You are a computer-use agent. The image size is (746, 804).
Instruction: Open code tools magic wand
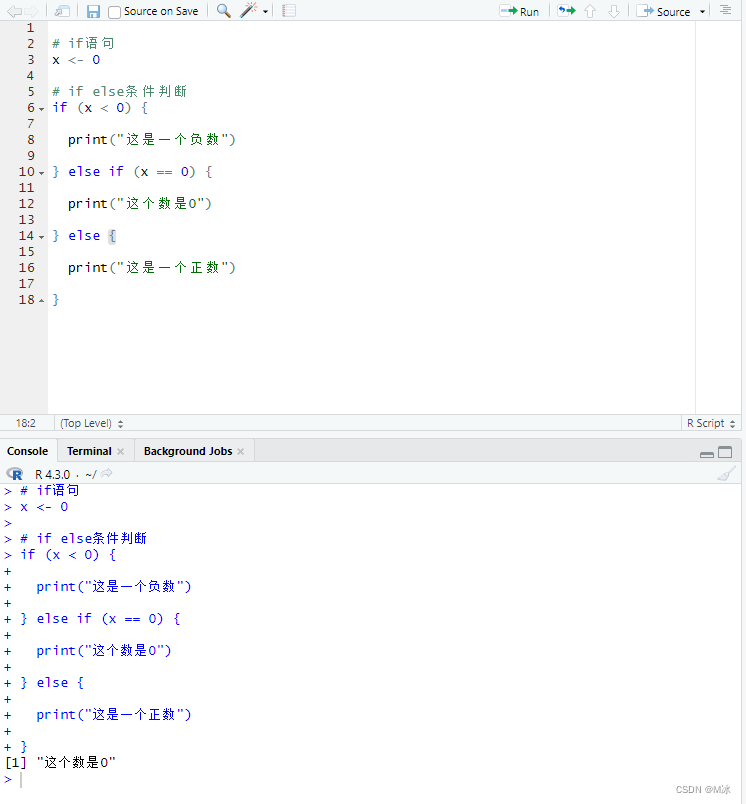(249, 10)
